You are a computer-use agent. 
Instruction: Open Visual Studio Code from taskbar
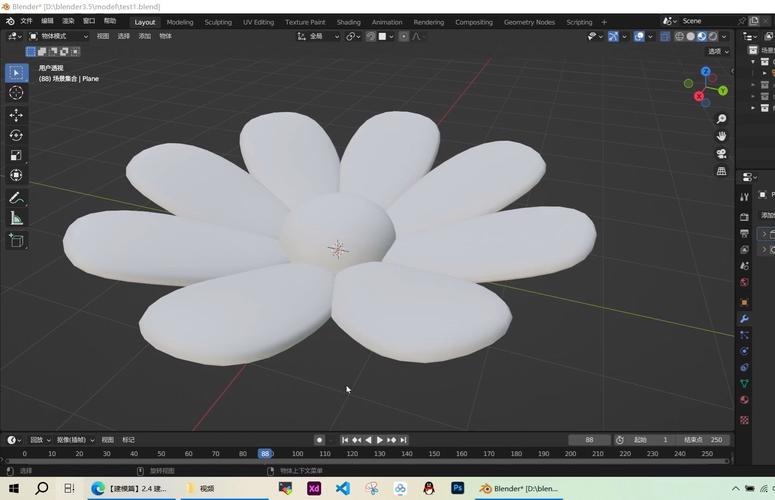343,489
